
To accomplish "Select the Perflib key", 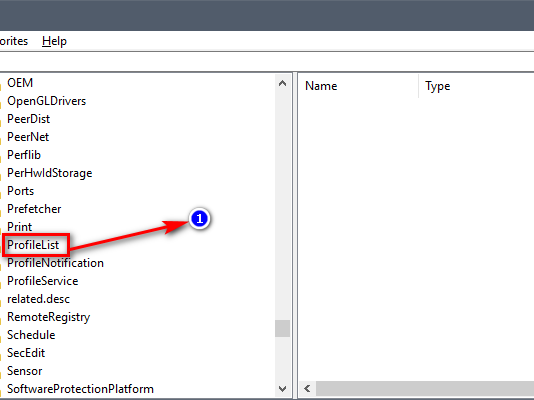I will point(24,155).
